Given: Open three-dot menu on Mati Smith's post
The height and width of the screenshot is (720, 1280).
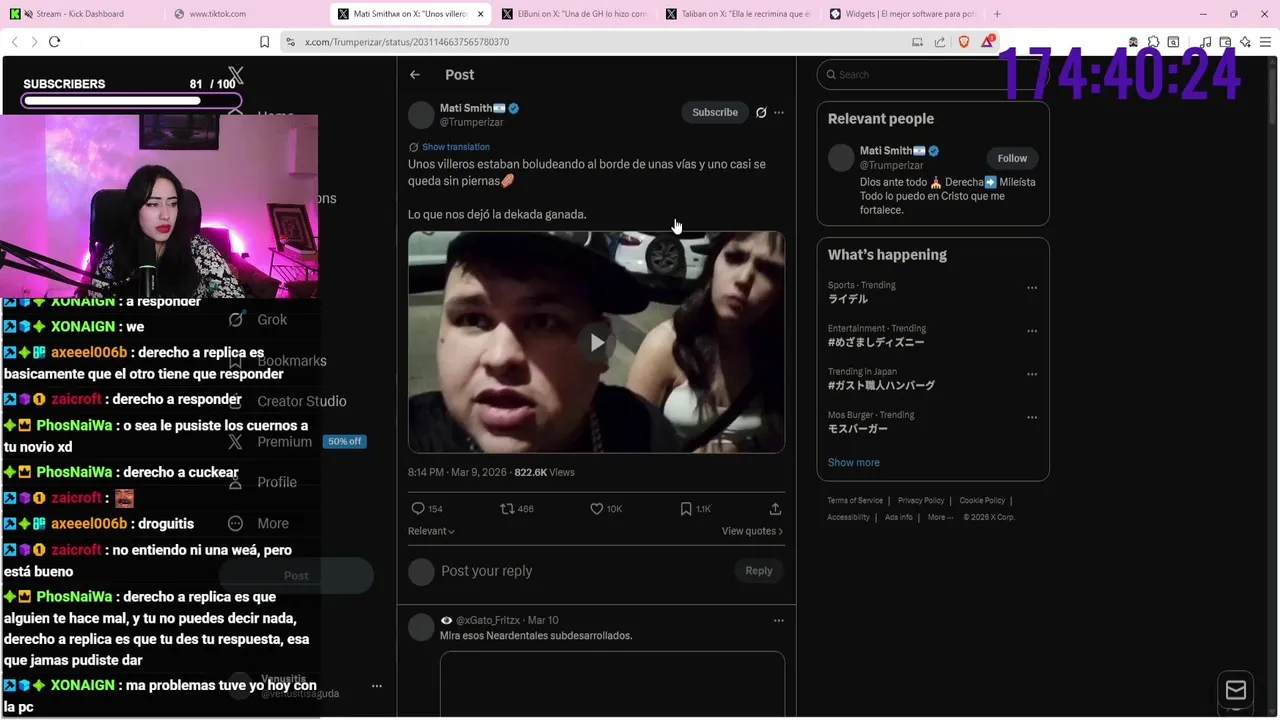Looking at the screenshot, I should [x=779, y=113].
